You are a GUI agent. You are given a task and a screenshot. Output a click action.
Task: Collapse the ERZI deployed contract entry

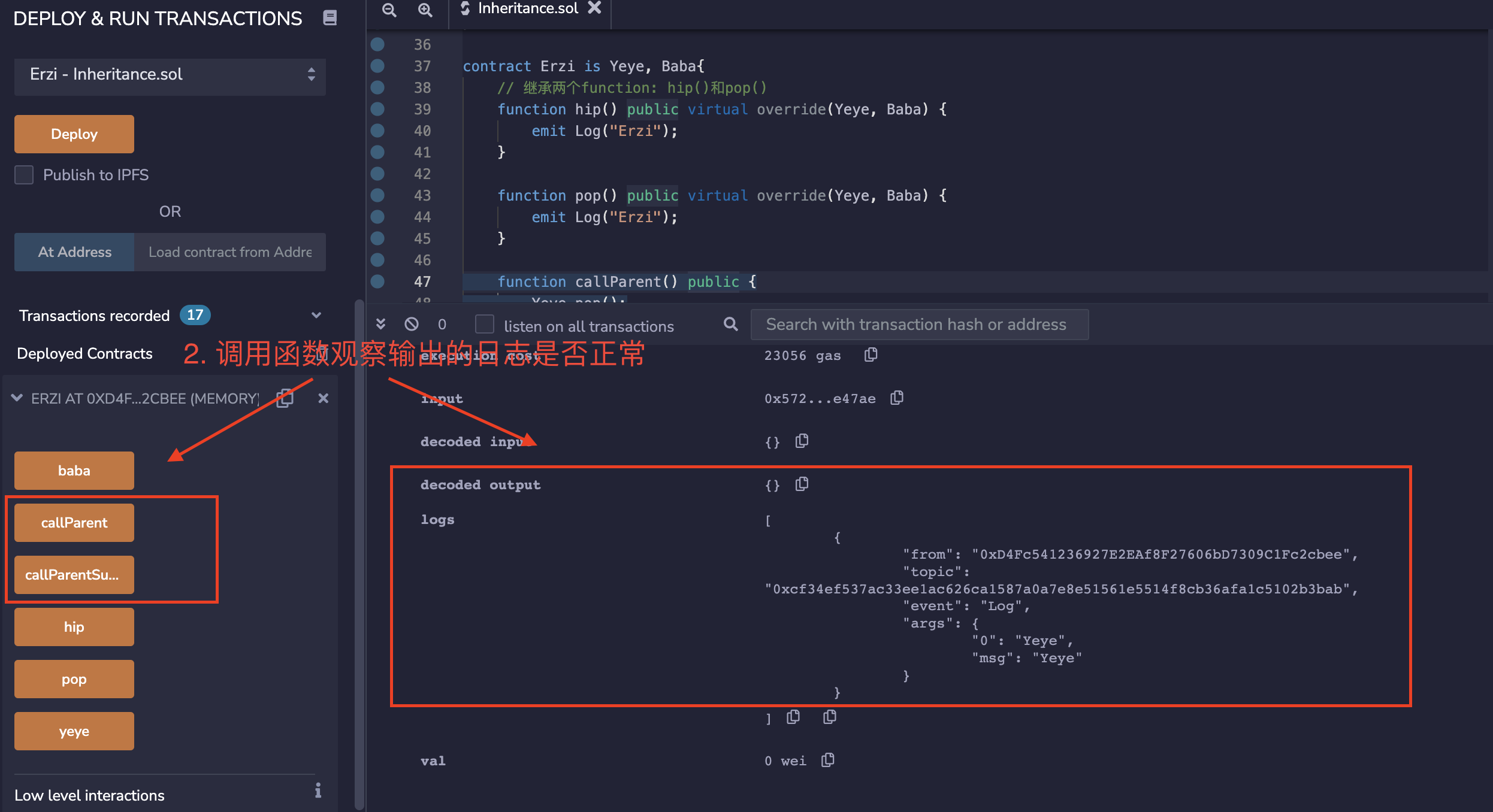(x=17, y=398)
